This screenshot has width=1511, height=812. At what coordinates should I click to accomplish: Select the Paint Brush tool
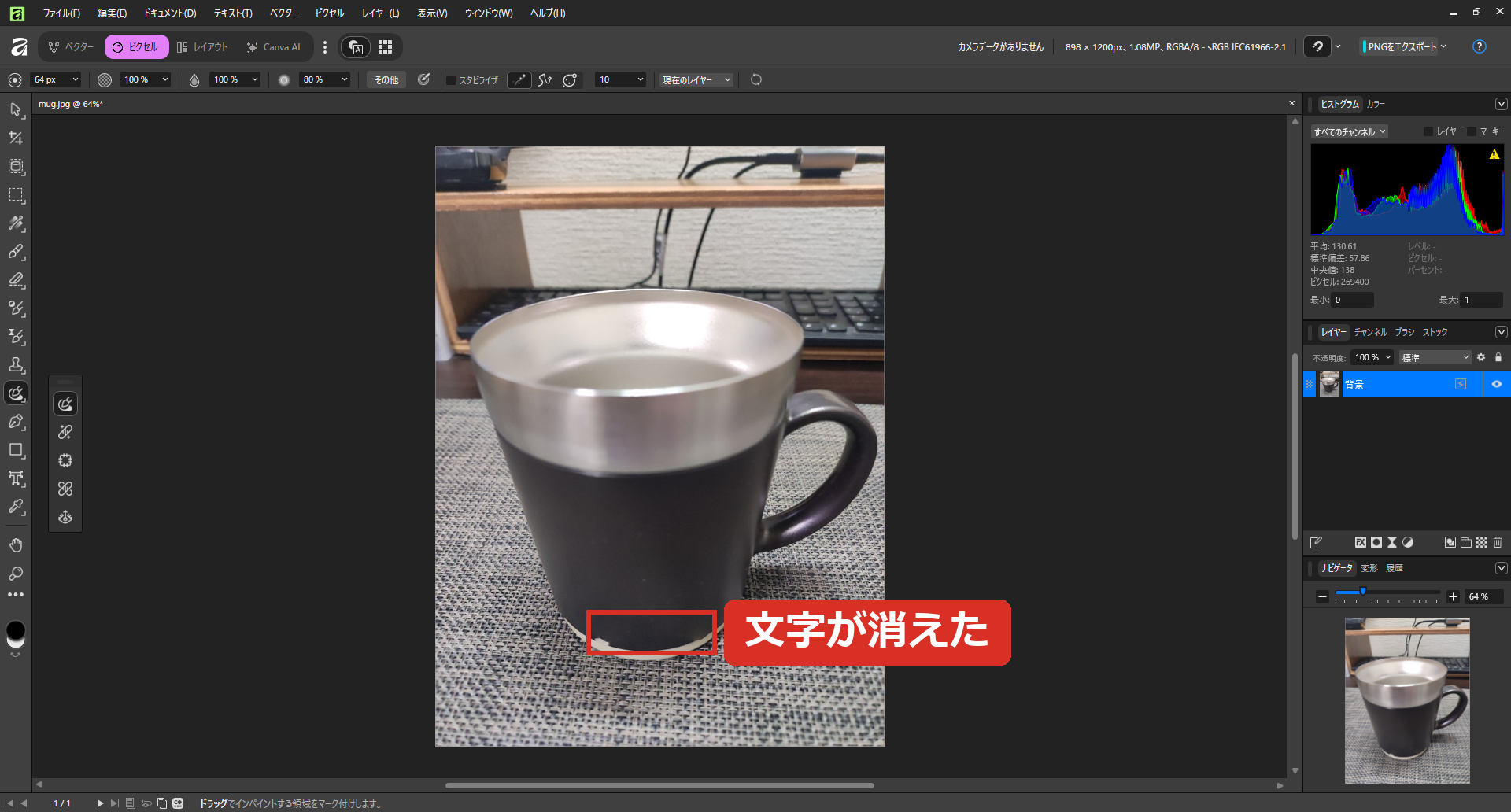[x=16, y=252]
